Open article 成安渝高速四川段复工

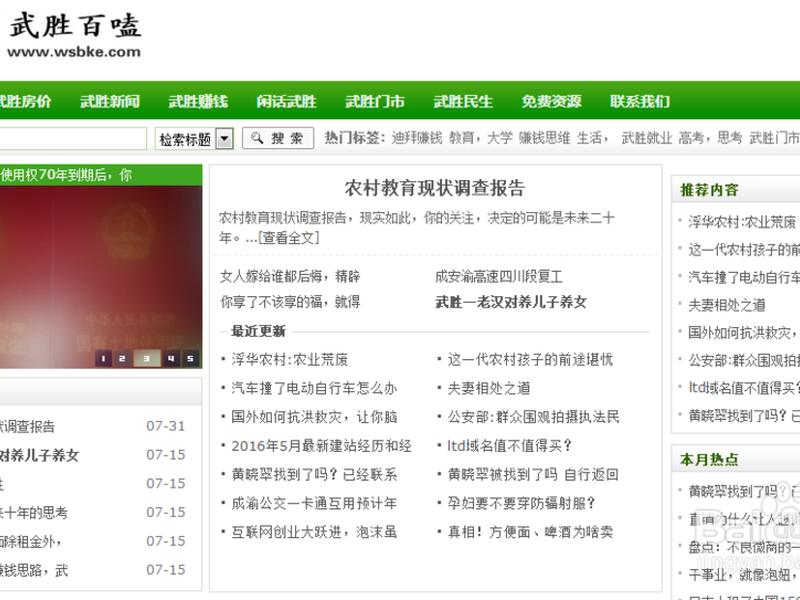498,277
